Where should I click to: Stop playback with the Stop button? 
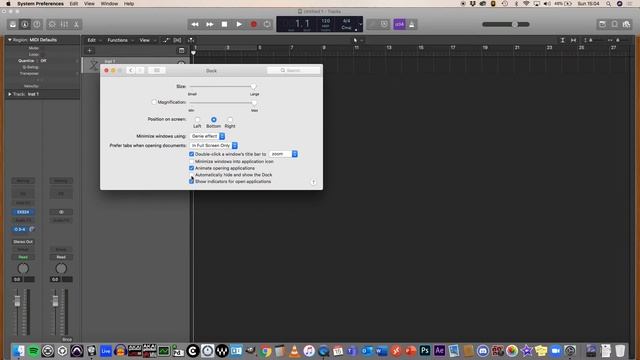224,24
